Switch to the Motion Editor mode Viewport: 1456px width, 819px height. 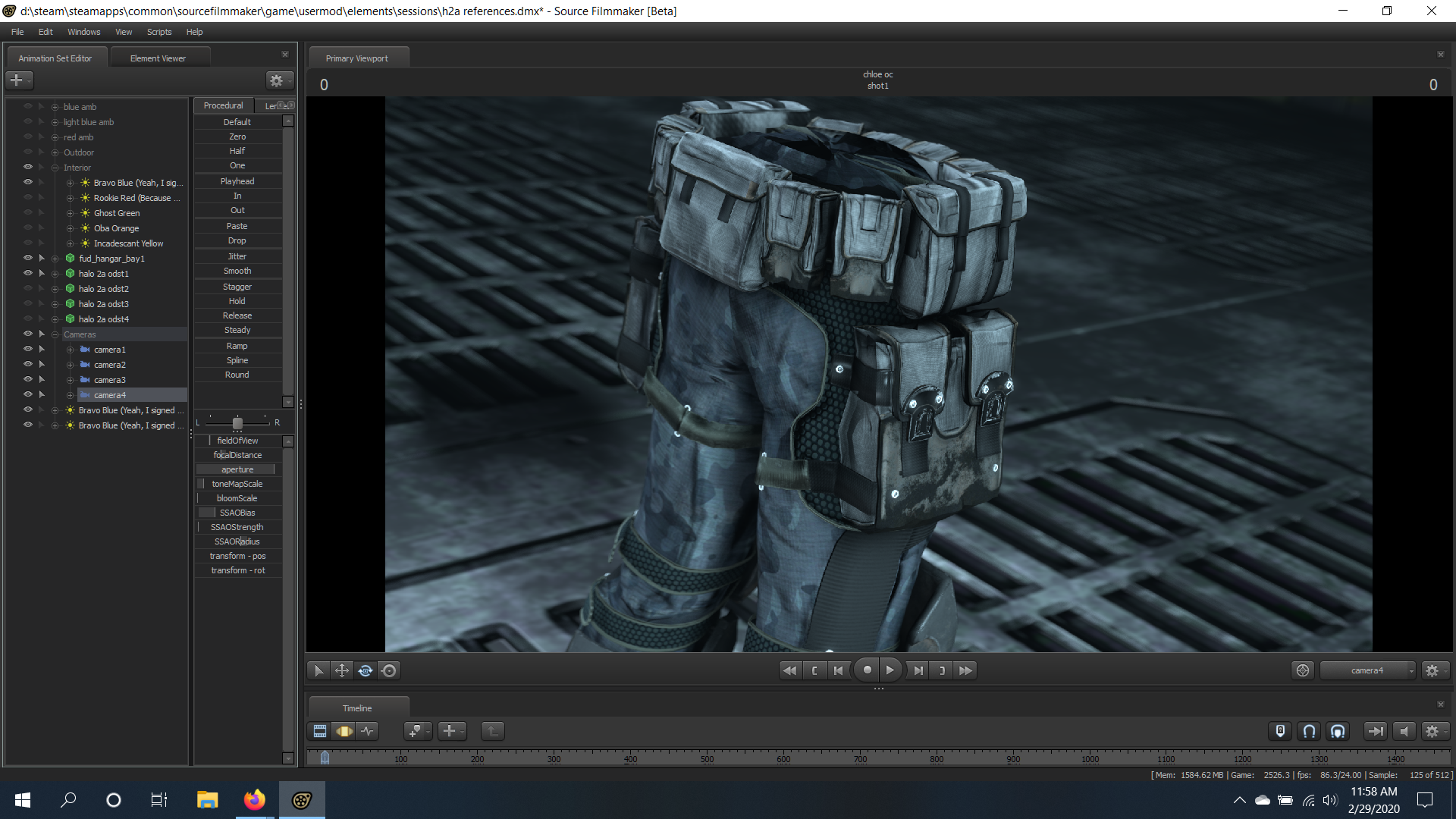click(x=344, y=731)
